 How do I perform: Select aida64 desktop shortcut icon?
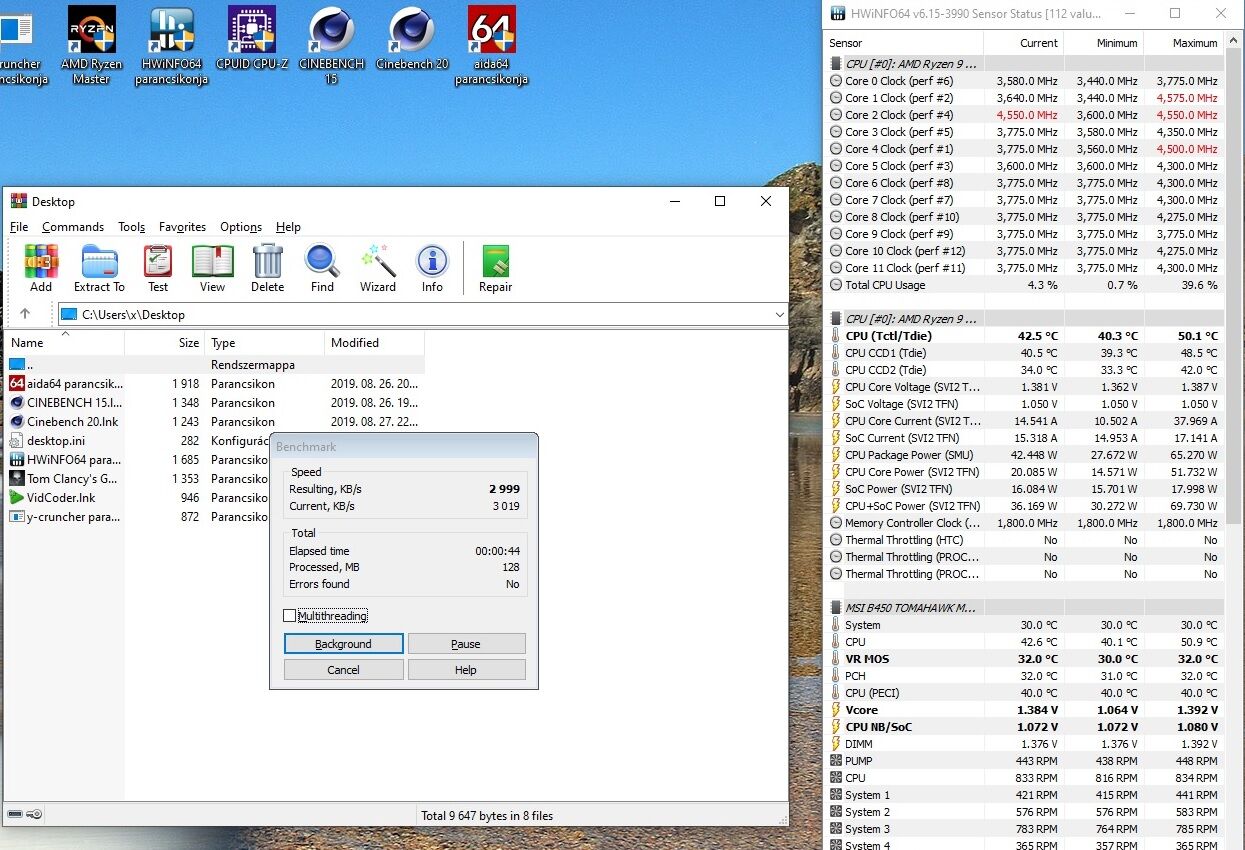(491, 45)
